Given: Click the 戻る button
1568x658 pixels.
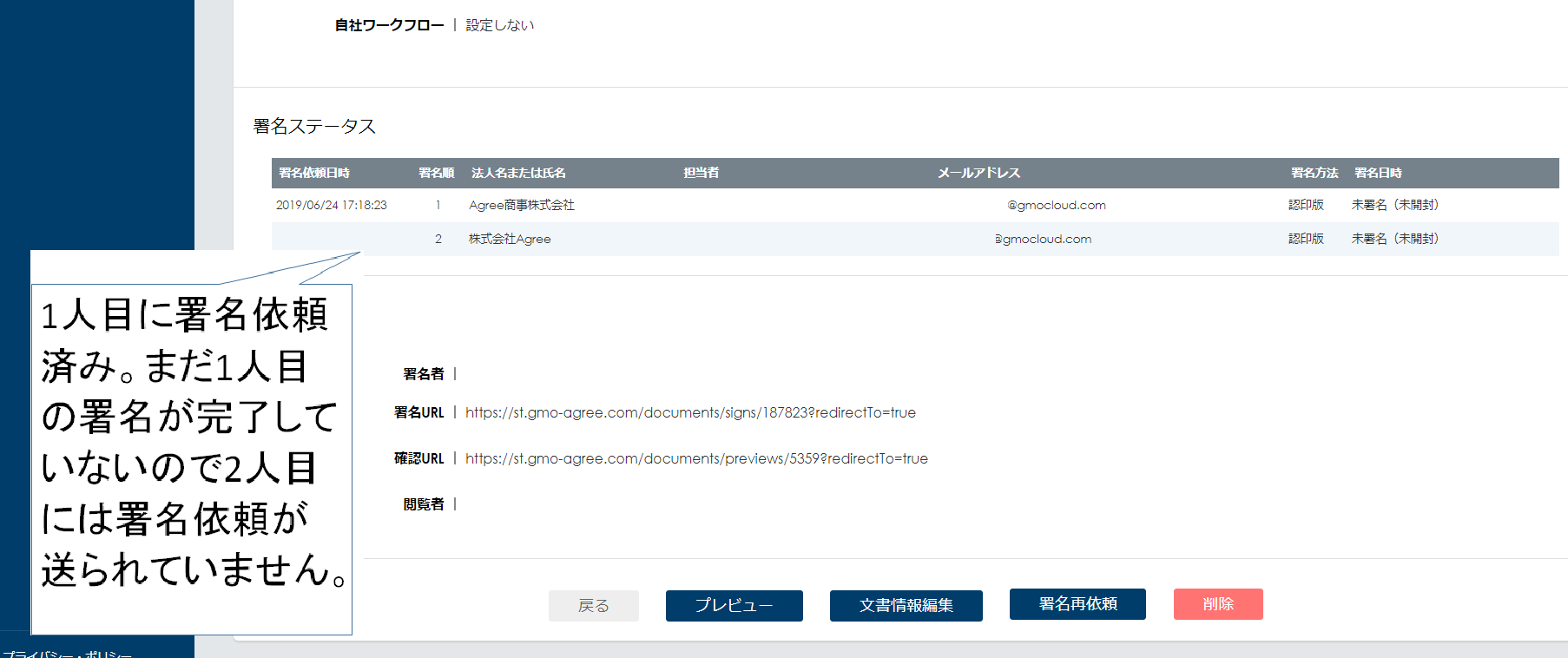Looking at the screenshot, I should (593, 606).
